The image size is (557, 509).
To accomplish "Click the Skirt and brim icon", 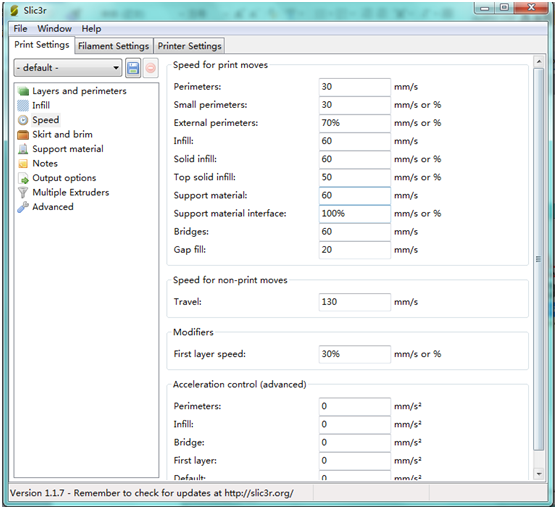I will point(23,135).
